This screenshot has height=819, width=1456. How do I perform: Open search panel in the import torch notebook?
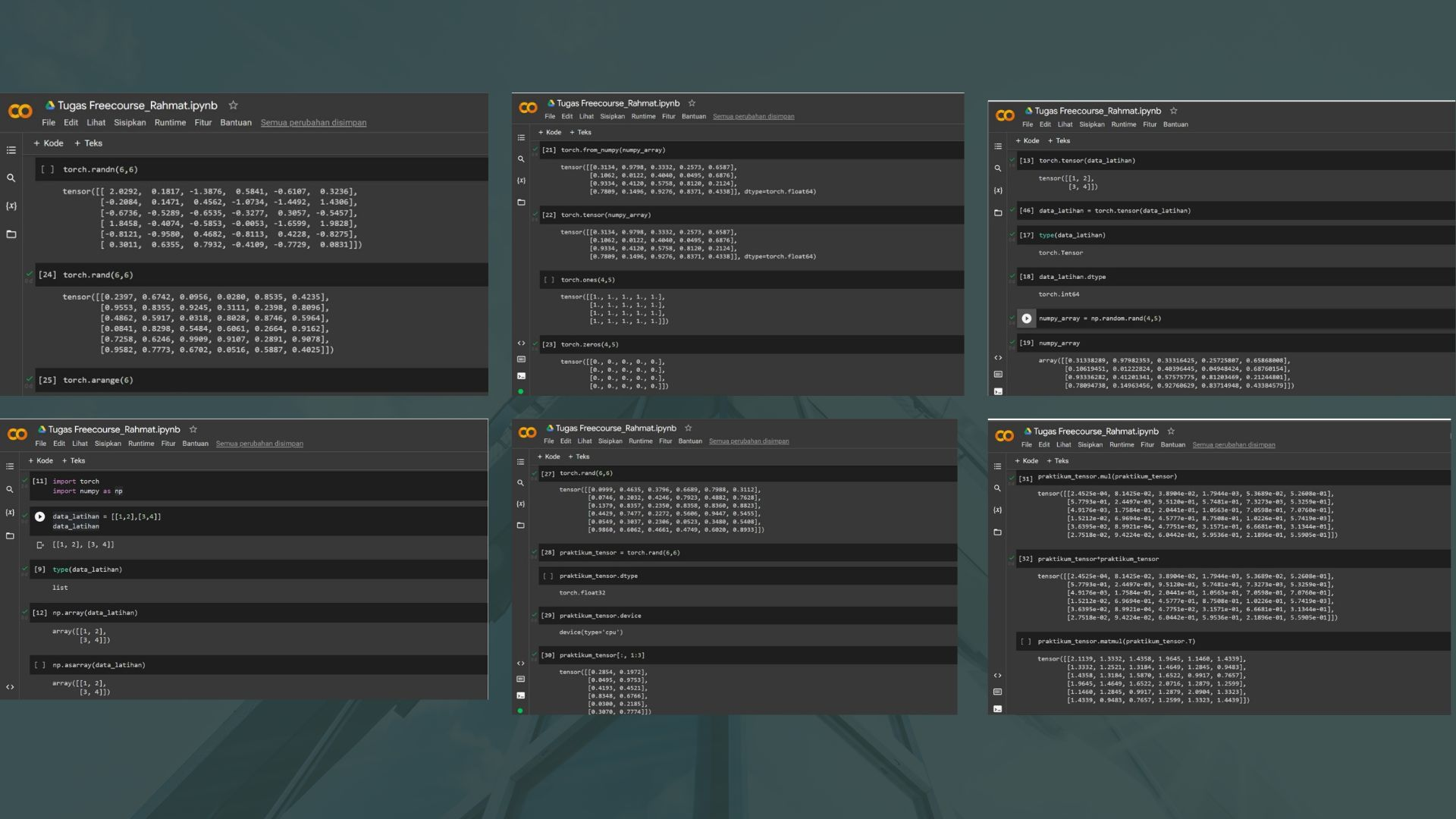(x=10, y=490)
